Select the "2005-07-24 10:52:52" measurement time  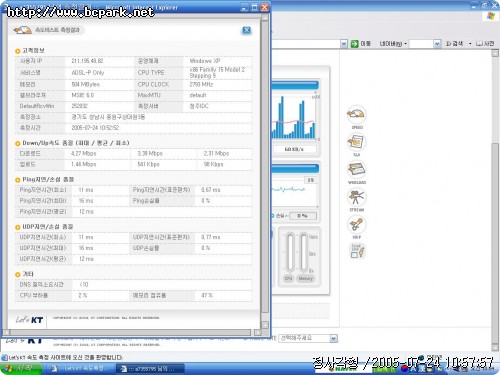click(95, 128)
